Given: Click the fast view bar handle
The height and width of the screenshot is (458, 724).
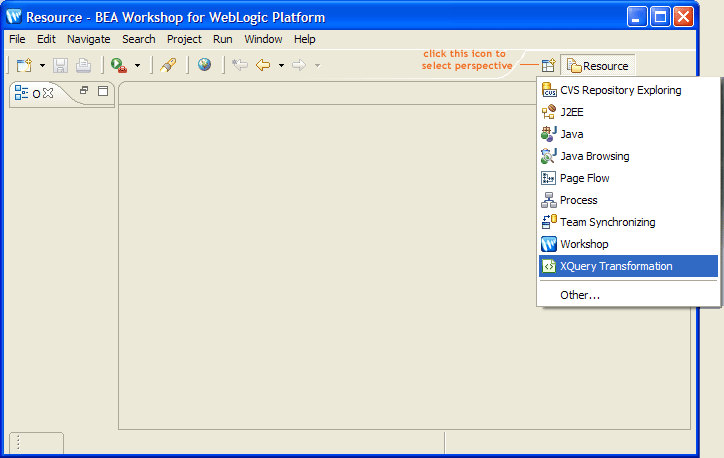Looking at the screenshot, I should [x=18, y=443].
